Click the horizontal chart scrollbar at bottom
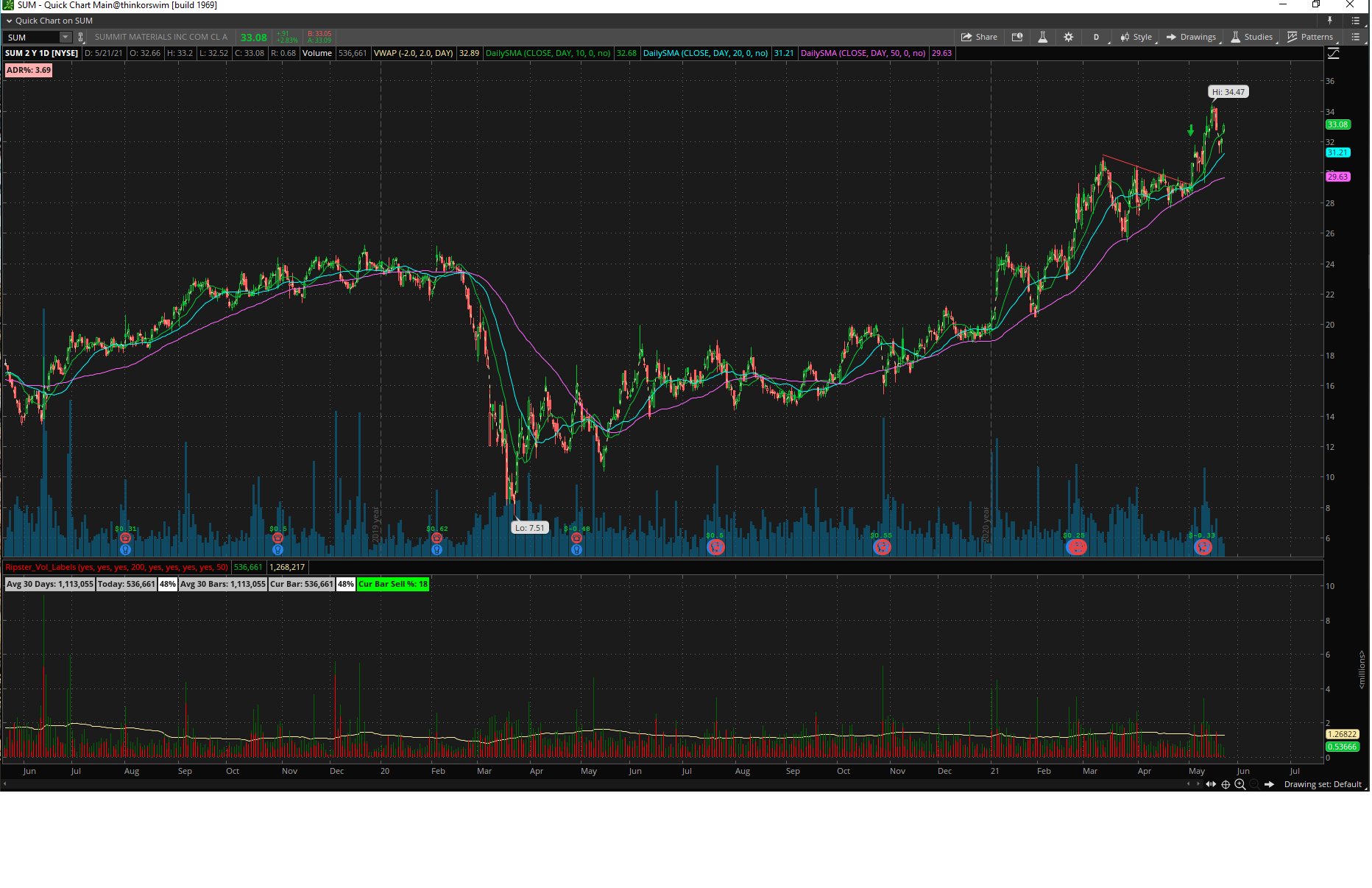 [589, 784]
